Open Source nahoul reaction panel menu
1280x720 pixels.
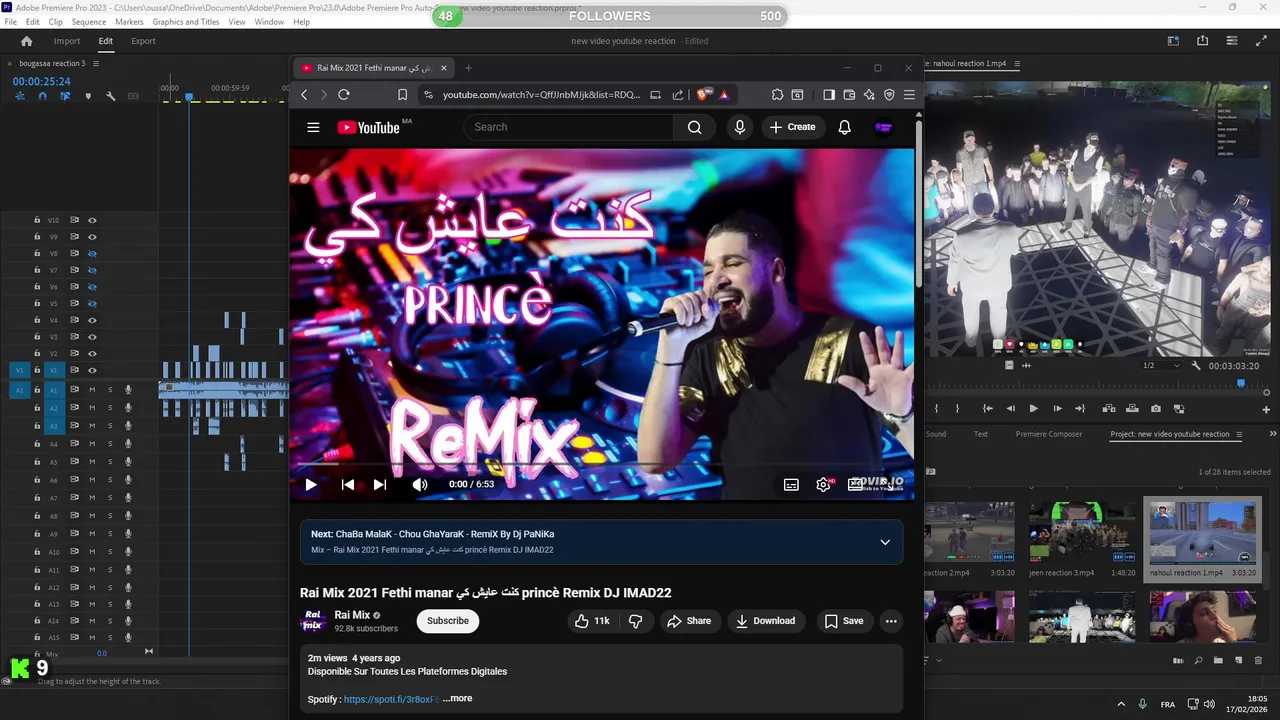pyautogui.click(x=1017, y=63)
